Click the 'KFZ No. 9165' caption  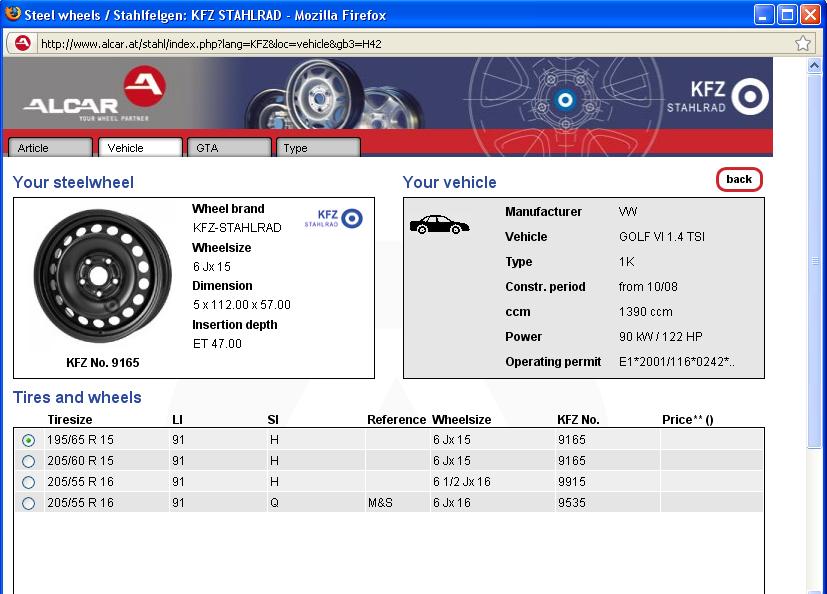103,362
